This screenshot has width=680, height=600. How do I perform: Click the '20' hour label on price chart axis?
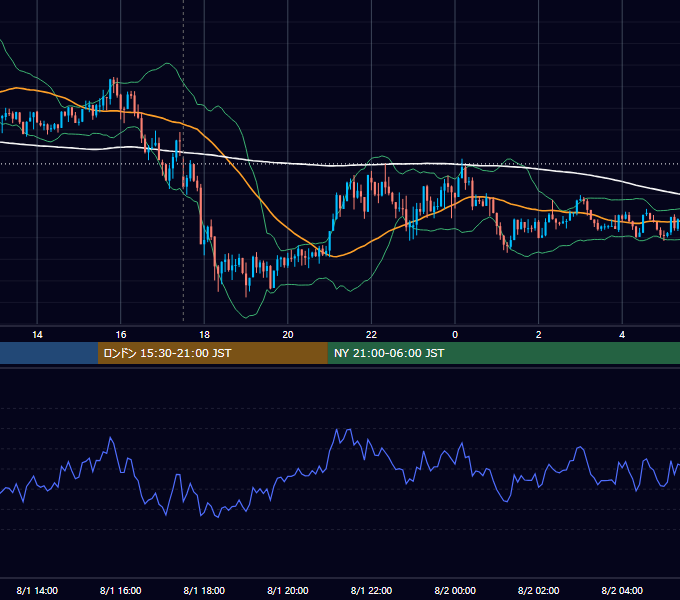[x=288, y=335]
